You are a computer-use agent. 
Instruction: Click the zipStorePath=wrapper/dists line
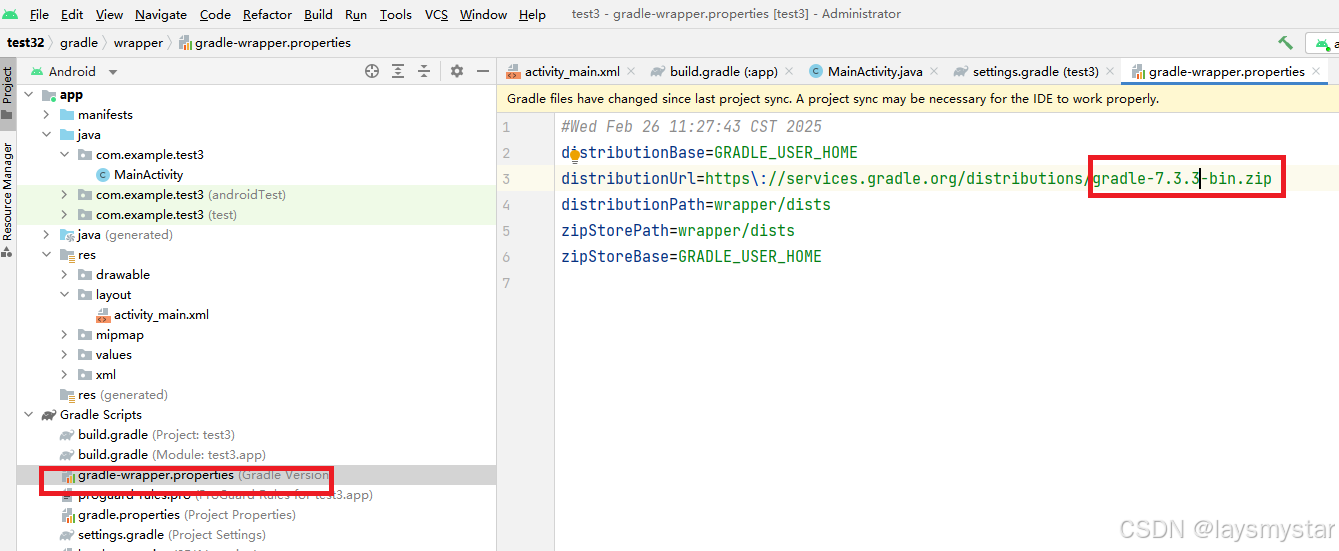pos(678,231)
